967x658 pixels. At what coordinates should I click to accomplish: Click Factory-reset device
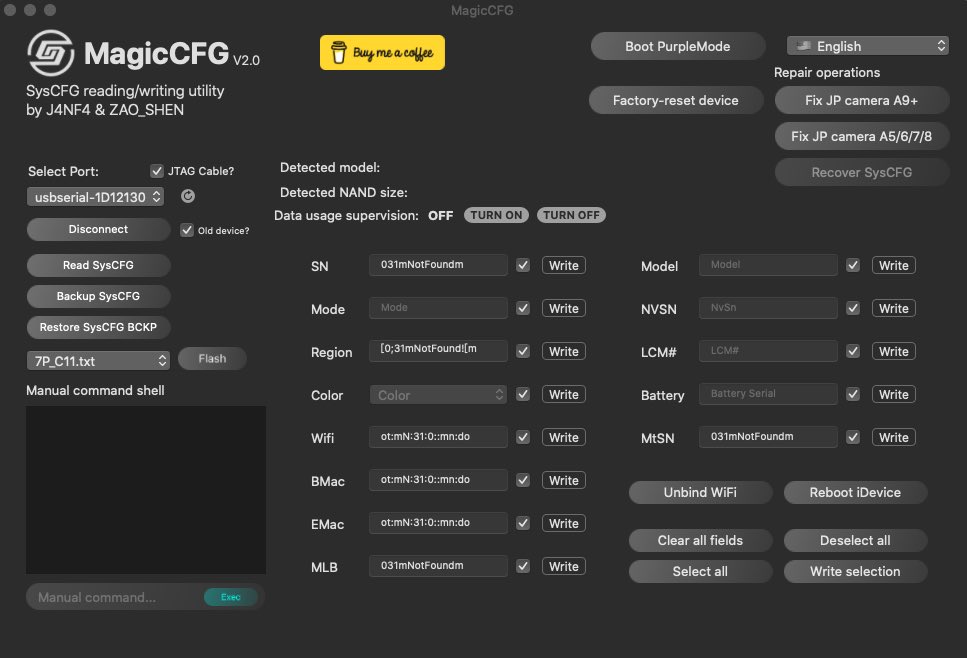[x=675, y=100]
